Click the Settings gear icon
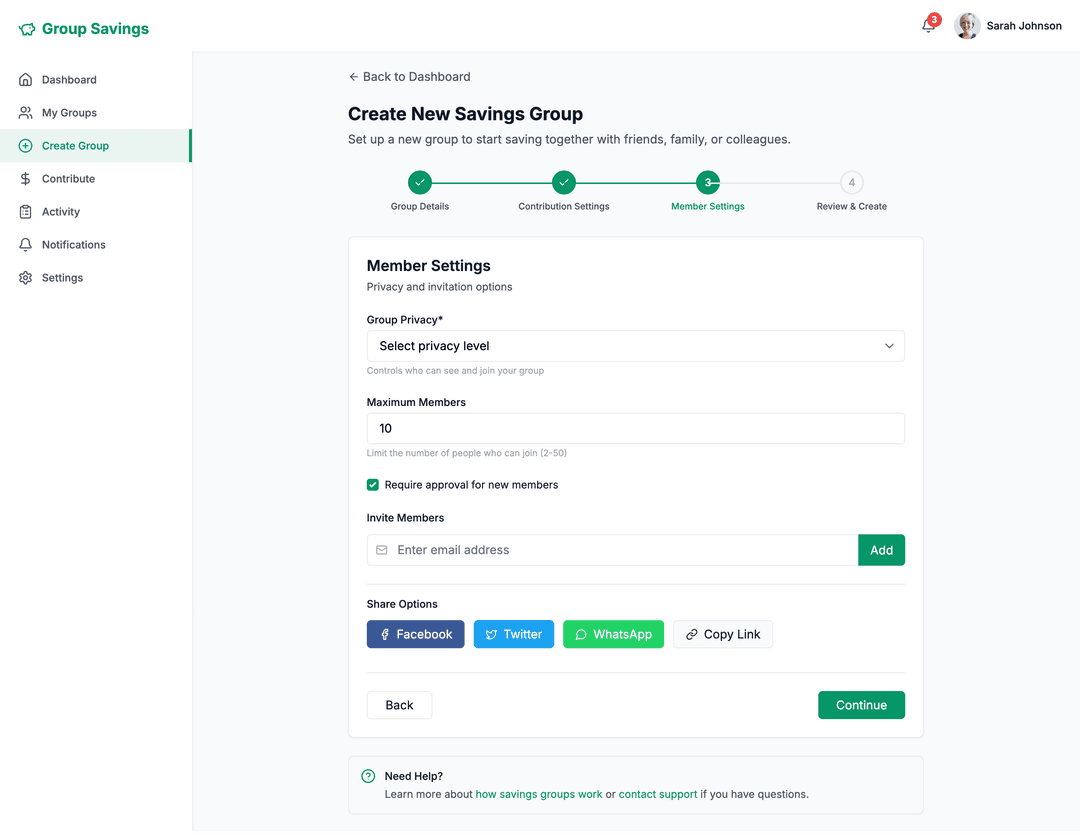 (26, 278)
